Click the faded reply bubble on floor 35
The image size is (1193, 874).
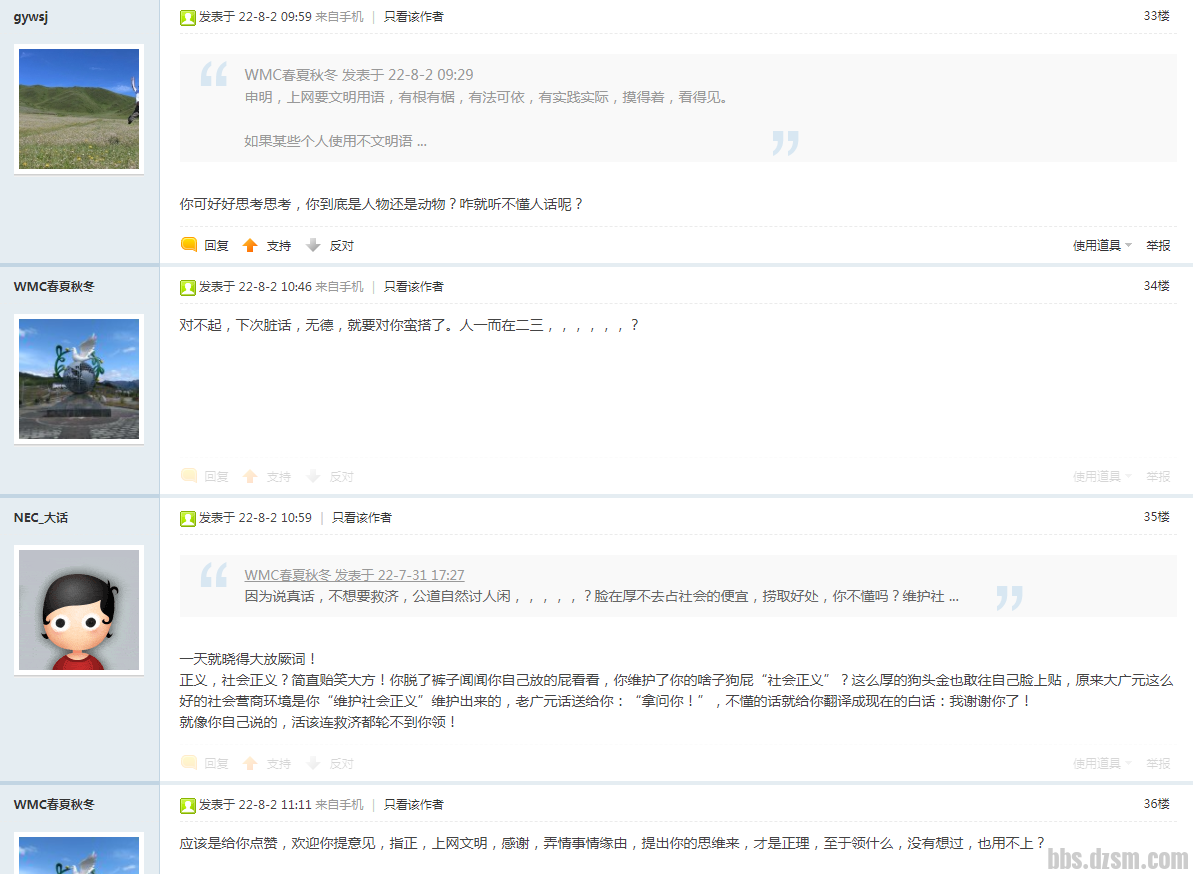(x=189, y=763)
